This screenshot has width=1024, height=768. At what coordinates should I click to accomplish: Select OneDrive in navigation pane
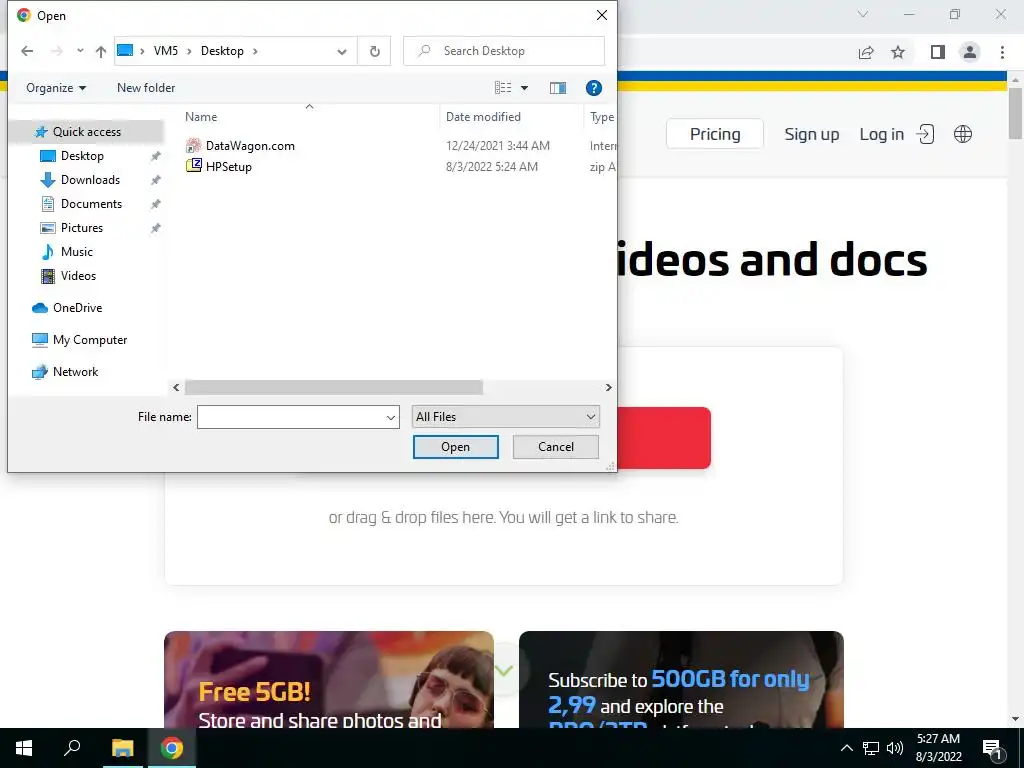pos(77,308)
